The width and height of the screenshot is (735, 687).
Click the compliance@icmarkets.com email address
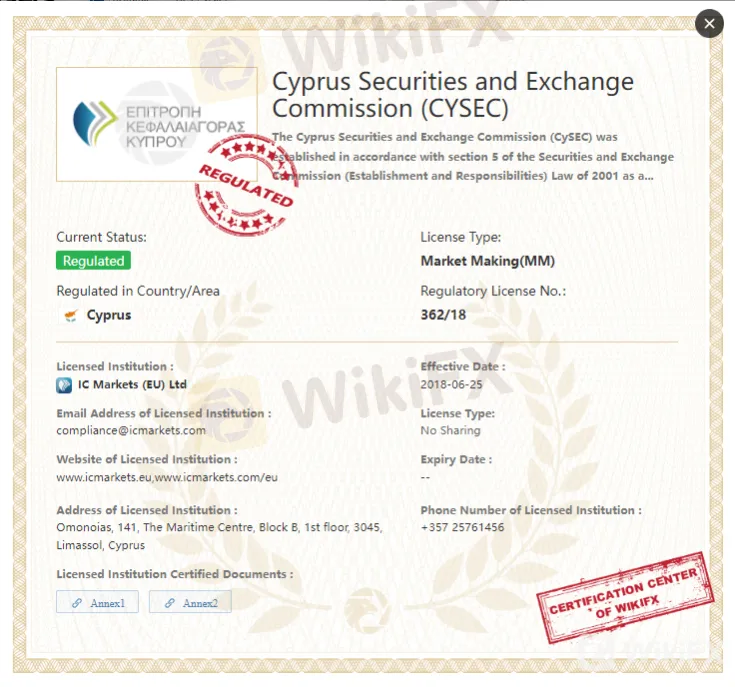coord(131,430)
